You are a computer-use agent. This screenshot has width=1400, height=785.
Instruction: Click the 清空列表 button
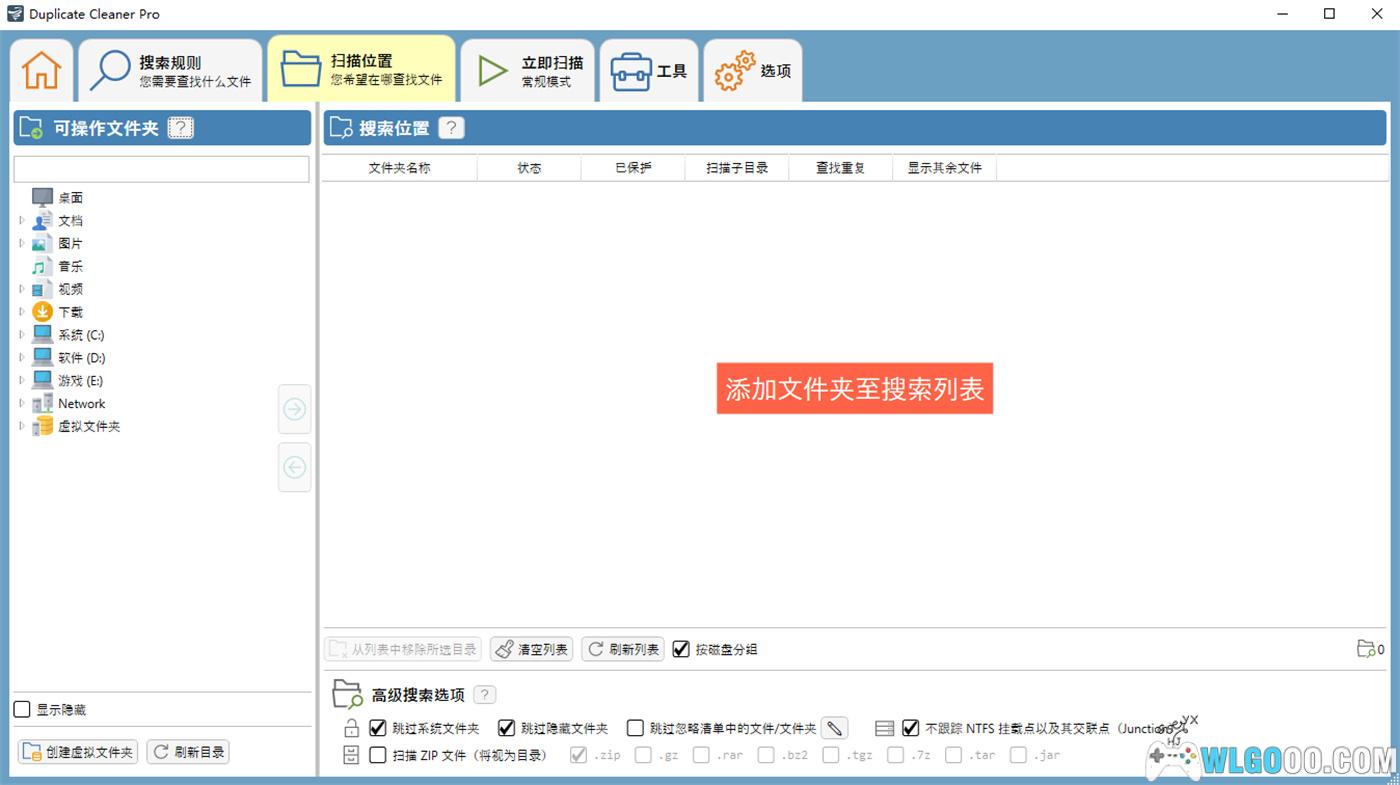[x=532, y=649]
